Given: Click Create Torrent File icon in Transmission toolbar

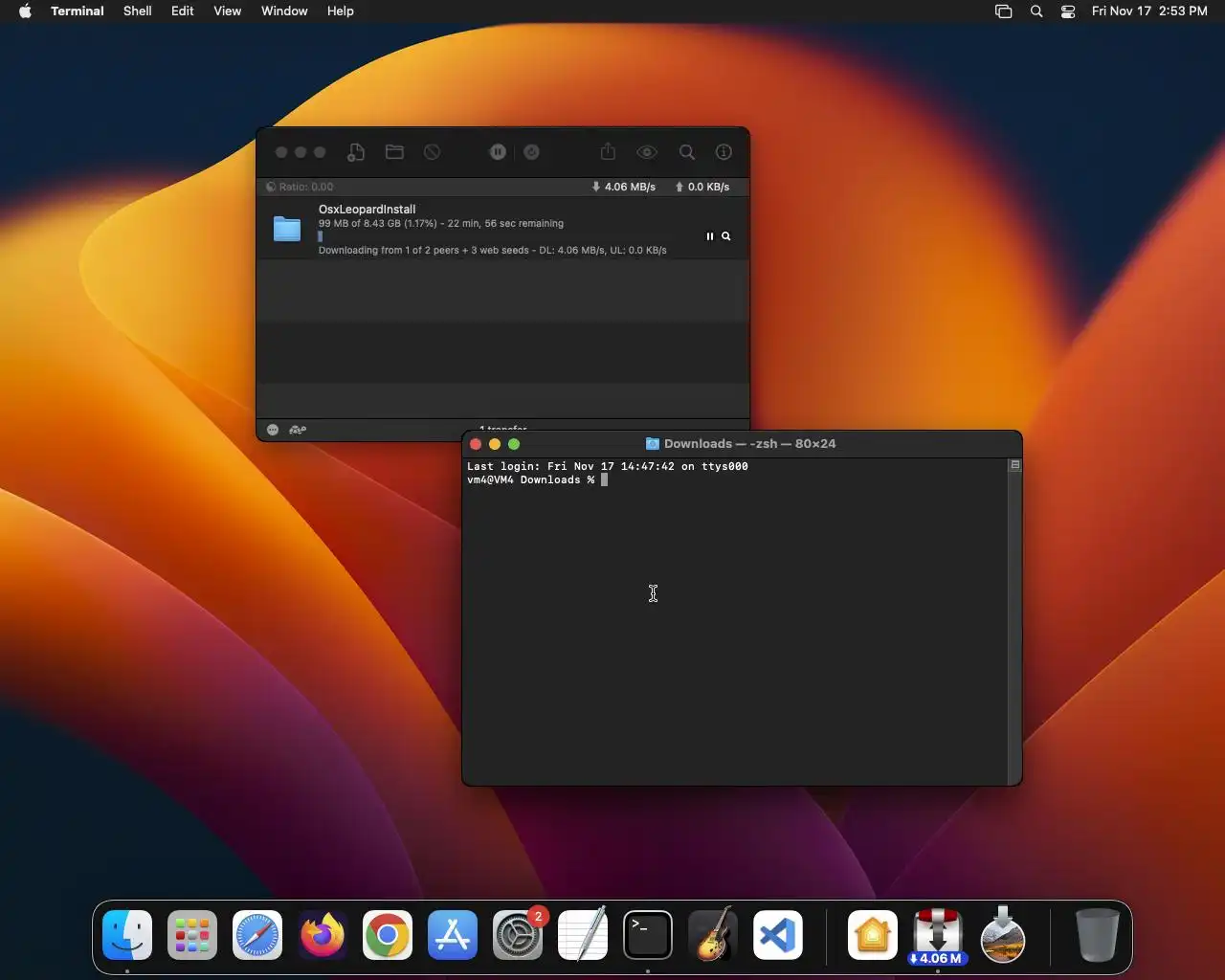Looking at the screenshot, I should (x=356, y=152).
